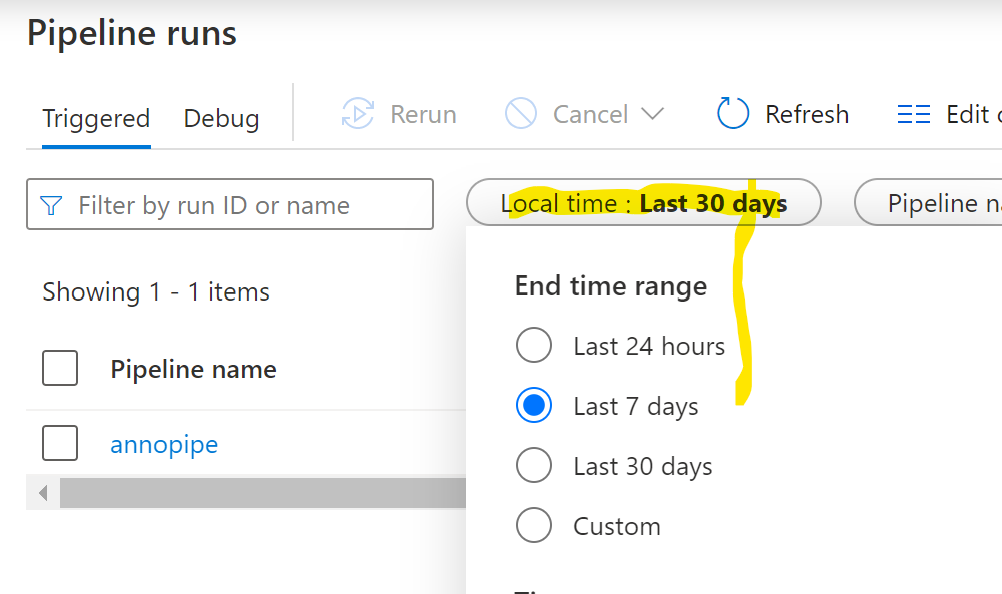Select the Custom time range option
Viewport: 1002px width, 594px height.
click(x=534, y=526)
